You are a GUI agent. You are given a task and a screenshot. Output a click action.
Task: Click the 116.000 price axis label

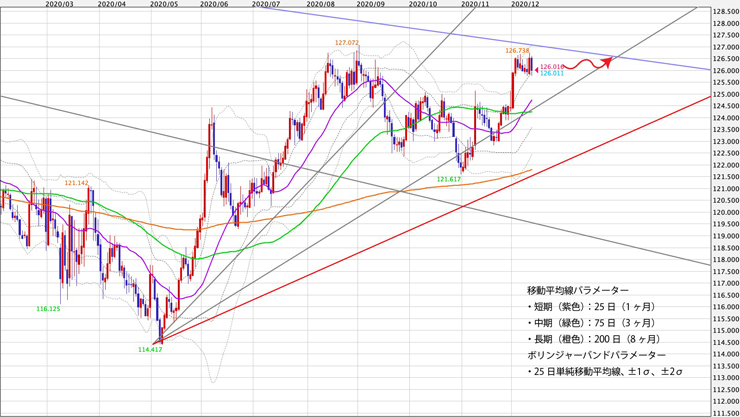click(727, 307)
